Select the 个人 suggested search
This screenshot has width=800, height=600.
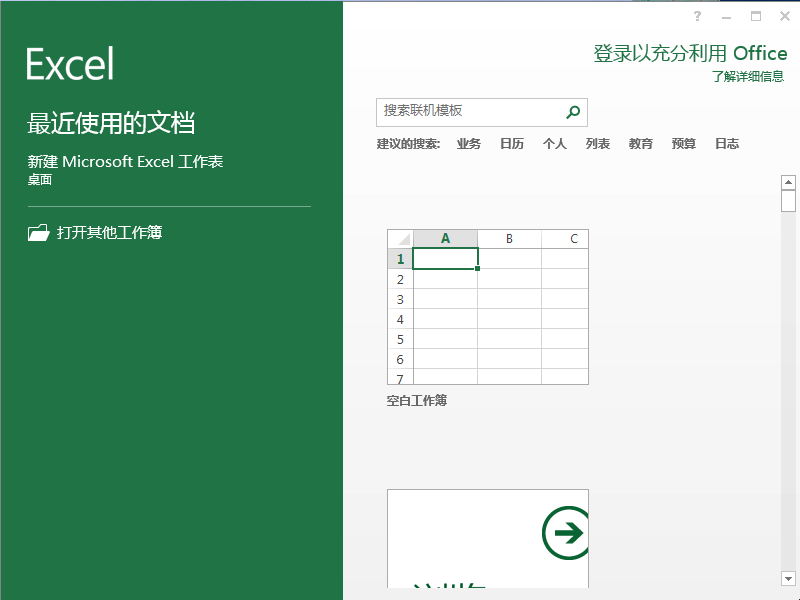pos(554,143)
